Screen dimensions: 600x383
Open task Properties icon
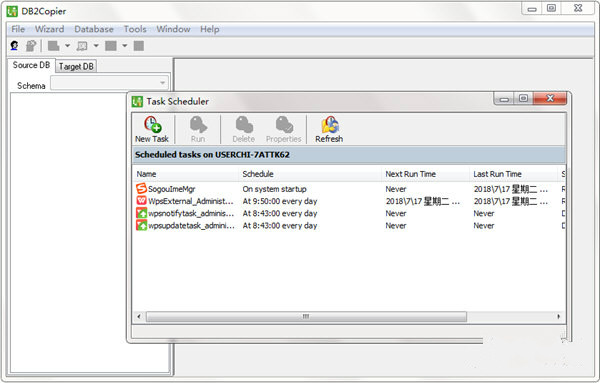pyautogui.click(x=284, y=124)
